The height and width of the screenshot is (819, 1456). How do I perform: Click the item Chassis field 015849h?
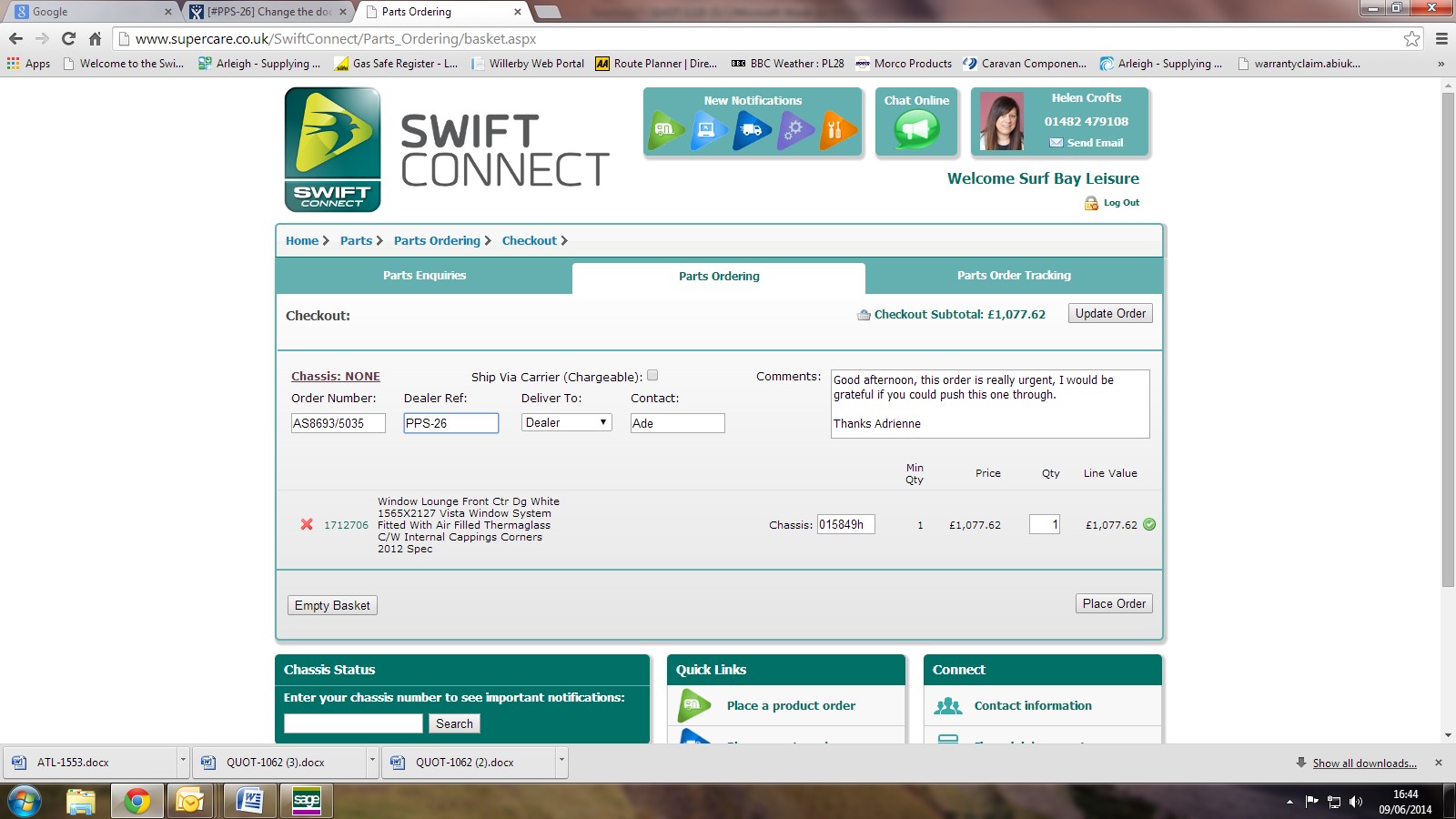[846, 524]
